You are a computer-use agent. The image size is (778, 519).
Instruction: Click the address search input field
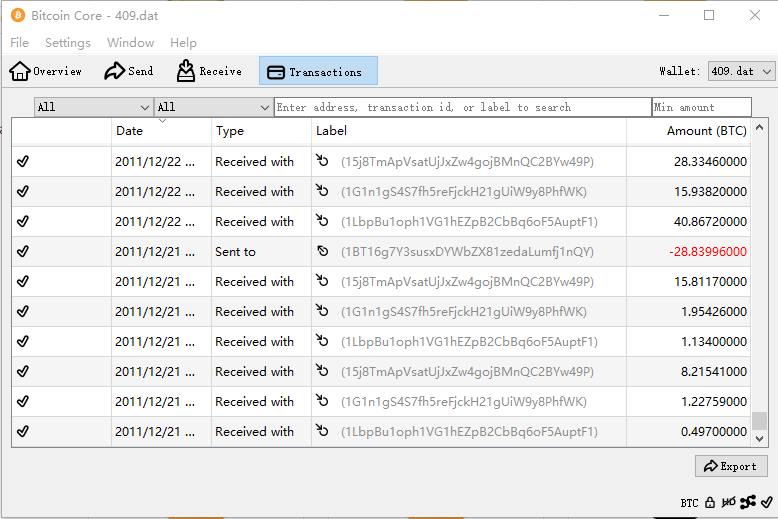(x=462, y=107)
